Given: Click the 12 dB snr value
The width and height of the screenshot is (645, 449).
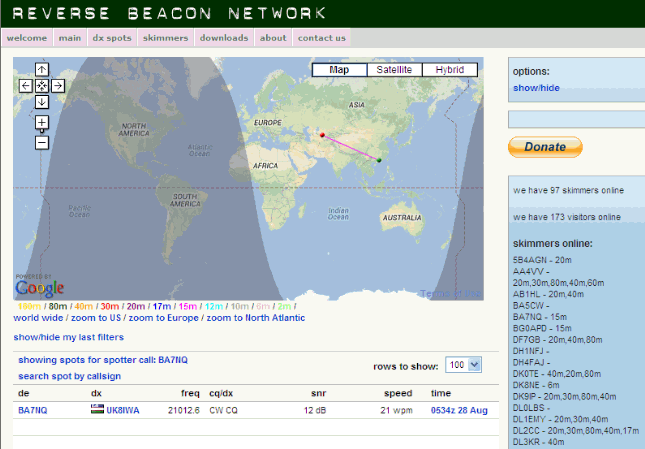Looking at the screenshot, I should pos(315,410).
